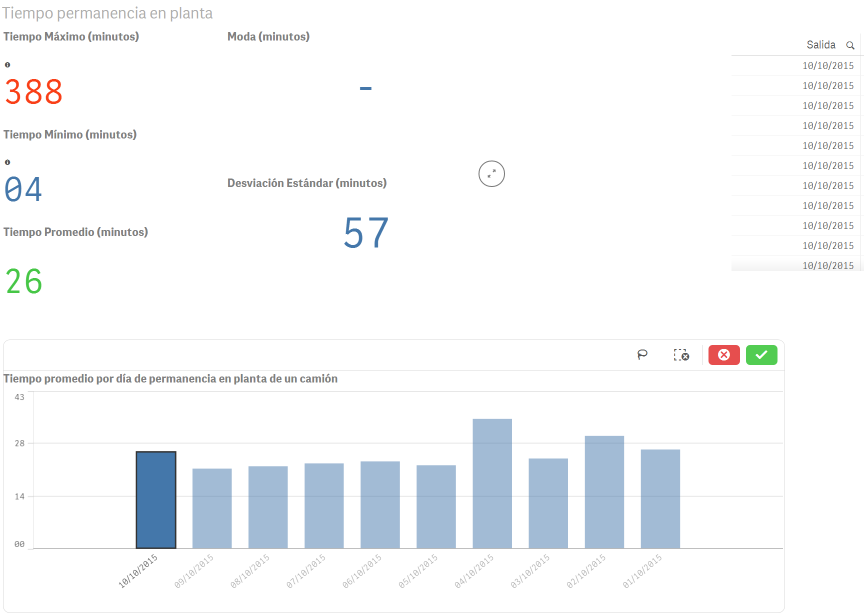The width and height of the screenshot is (864, 615).
Task: Click the y-axis label 28
Action: [19, 443]
